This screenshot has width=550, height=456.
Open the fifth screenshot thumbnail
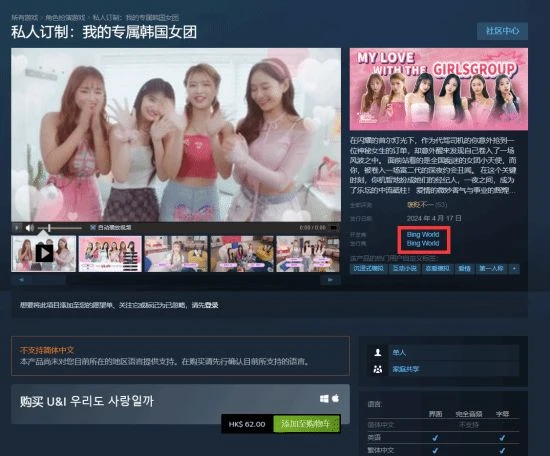pos(308,254)
